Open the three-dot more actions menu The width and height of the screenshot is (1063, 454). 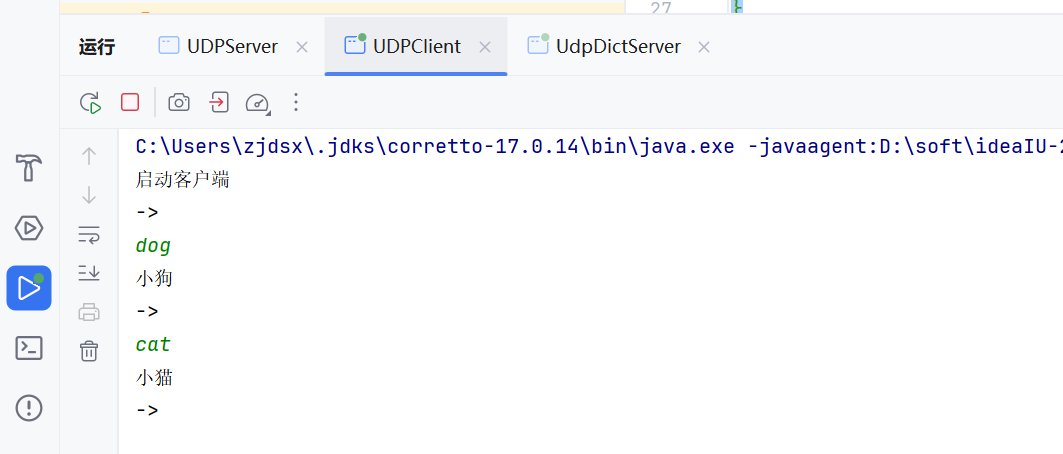pos(295,102)
